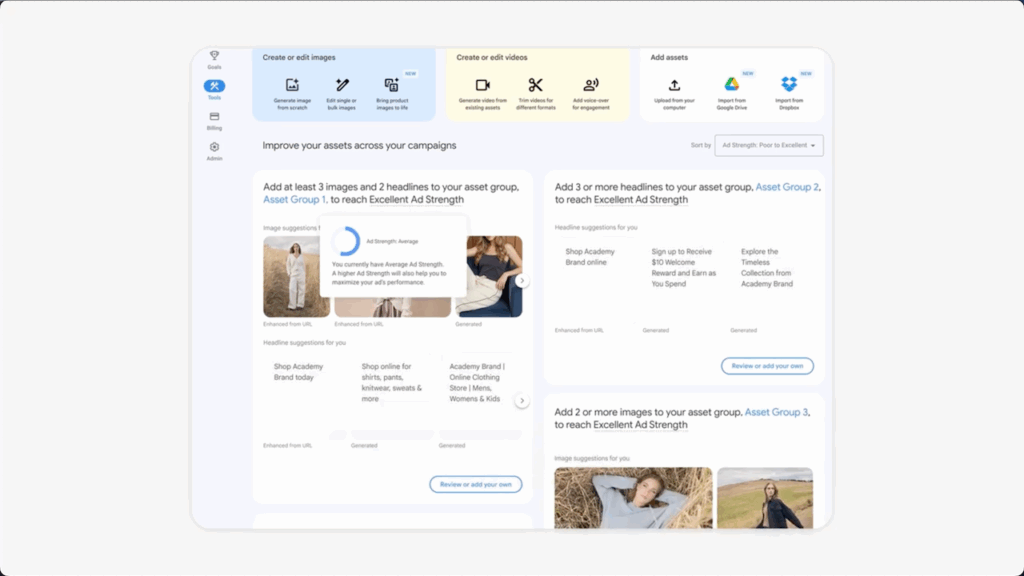Click Generate image from scratch icon
The height and width of the screenshot is (576, 1024).
pyautogui.click(x=292, y=86)
